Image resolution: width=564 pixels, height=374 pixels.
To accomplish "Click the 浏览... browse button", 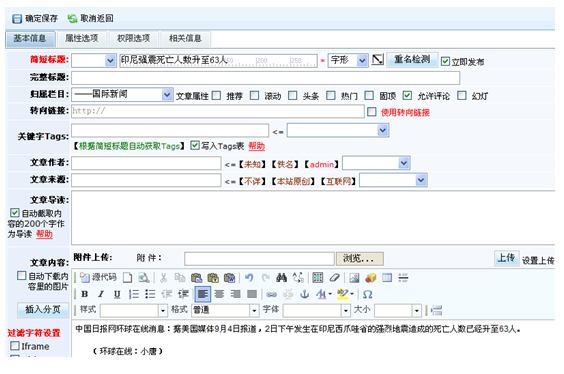I will pyautogui.click(x=360, y=258).
